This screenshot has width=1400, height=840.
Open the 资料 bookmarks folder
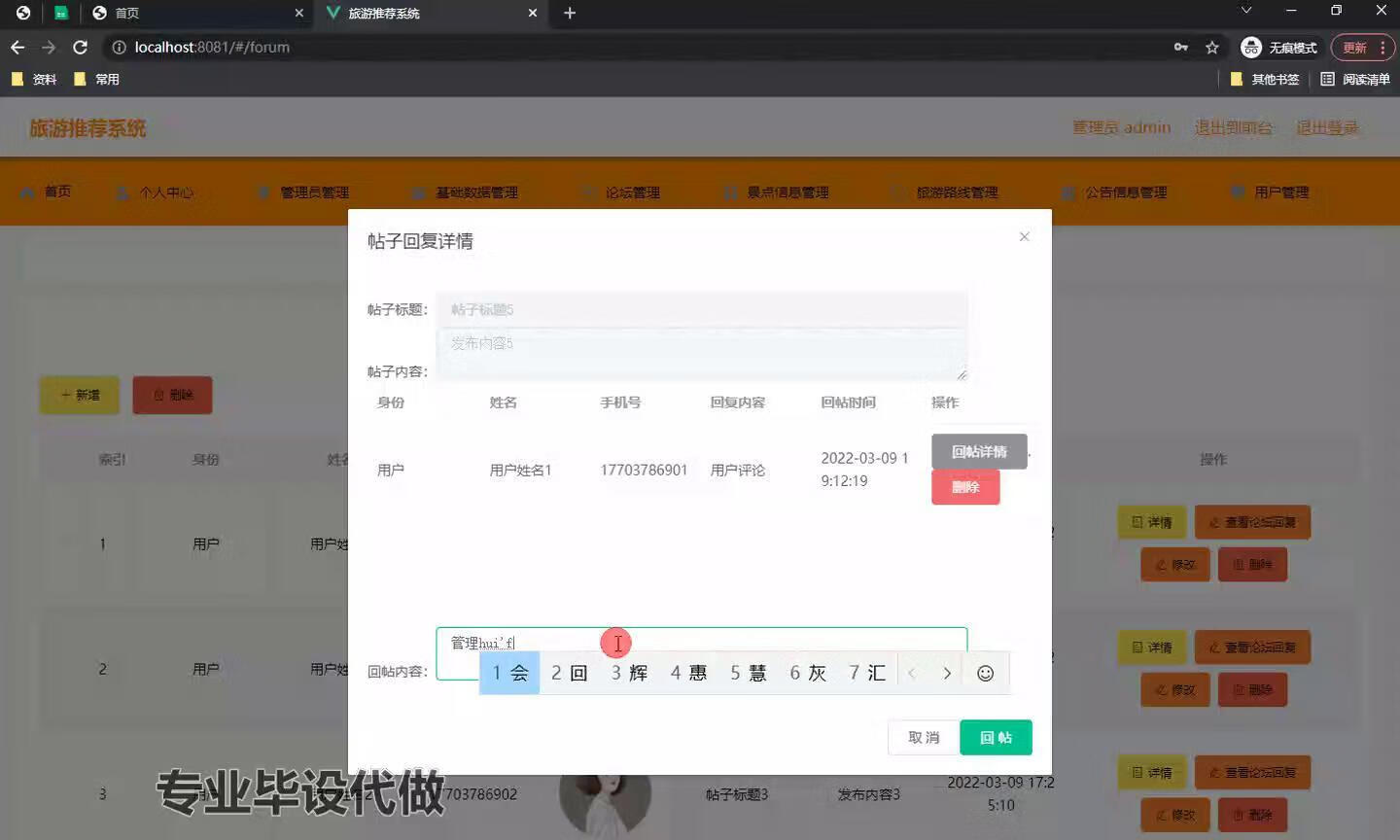(34, 79)
